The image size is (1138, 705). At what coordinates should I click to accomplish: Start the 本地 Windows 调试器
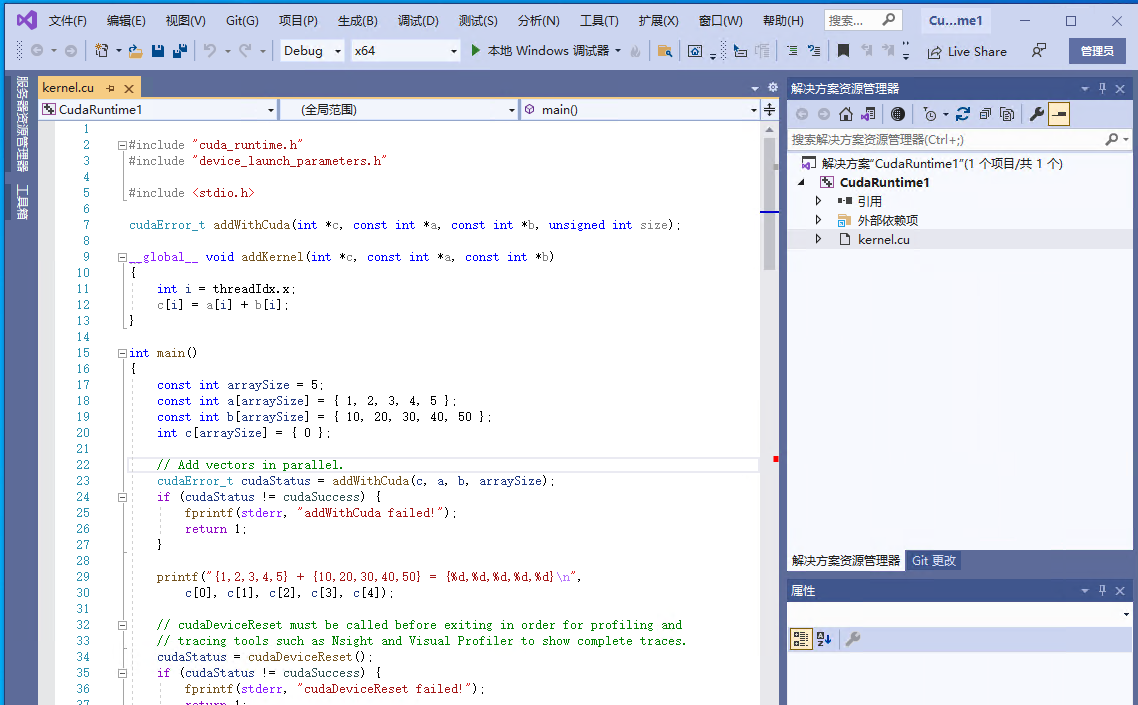point(540,51)
